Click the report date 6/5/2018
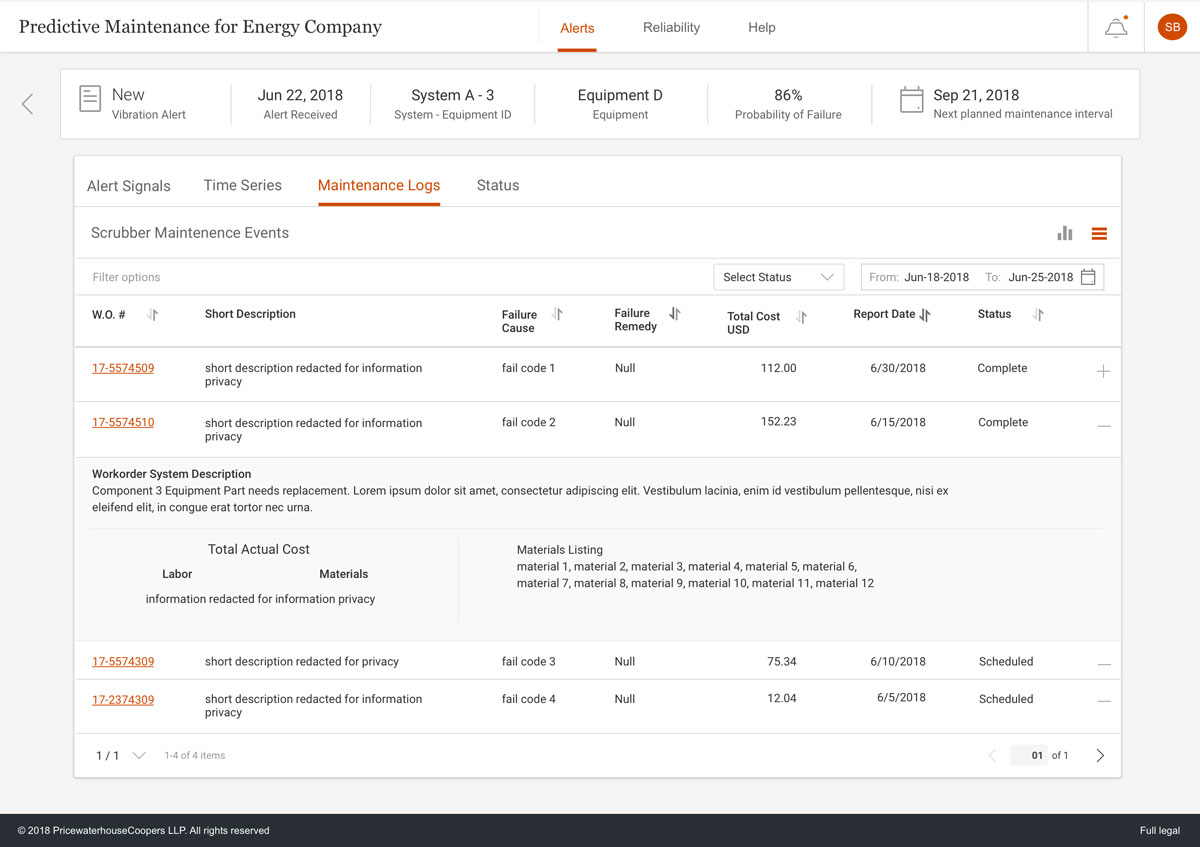Viewport: 1200px width, 847px height. click(901, 697)
